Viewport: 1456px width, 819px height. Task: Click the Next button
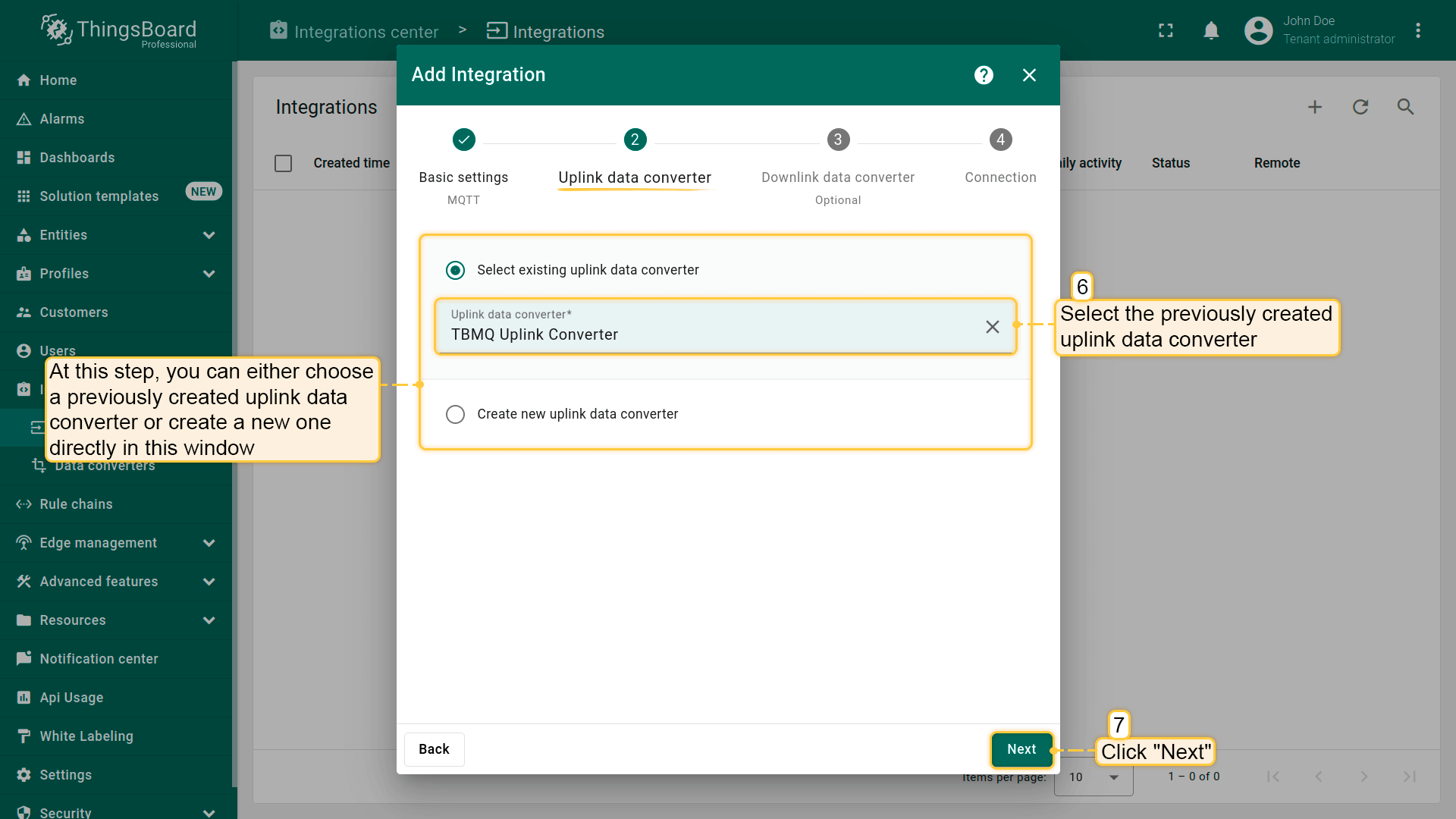pos(1021,749)
